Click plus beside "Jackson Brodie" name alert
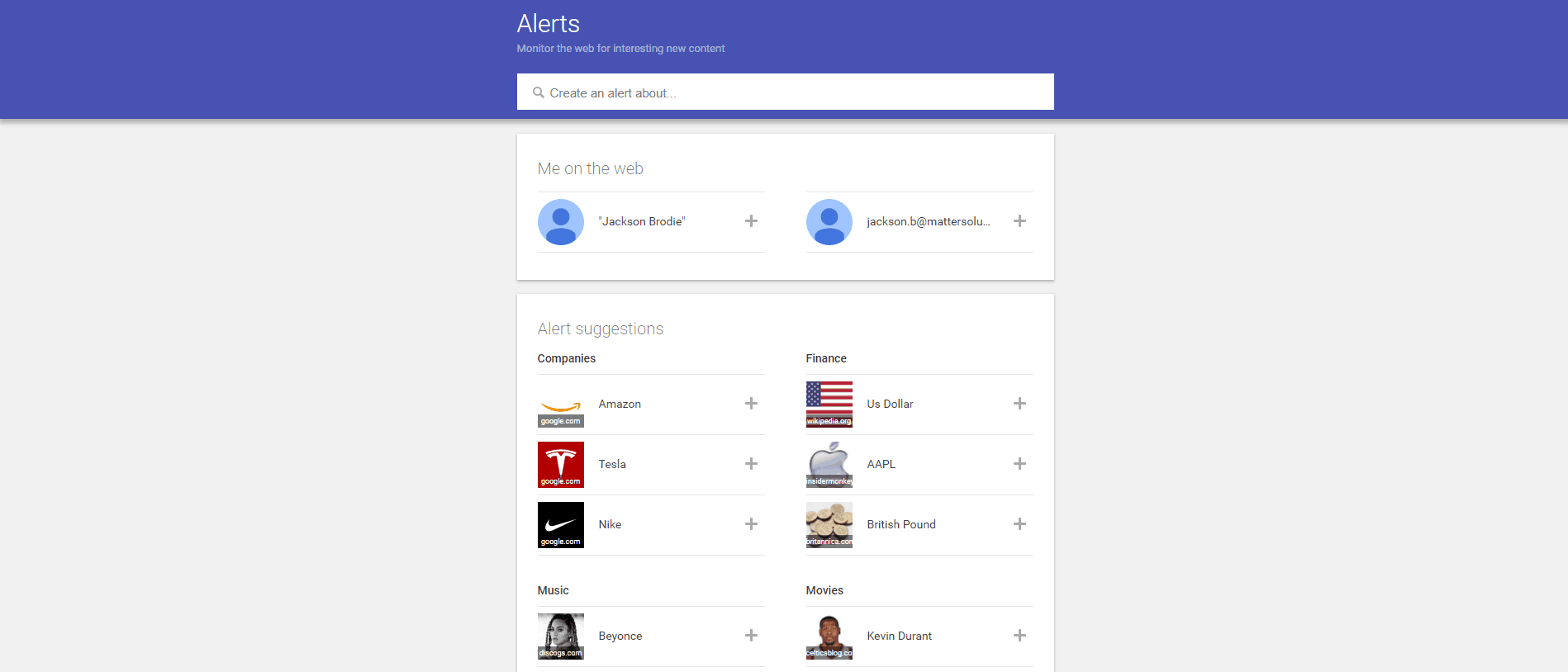 751,221
